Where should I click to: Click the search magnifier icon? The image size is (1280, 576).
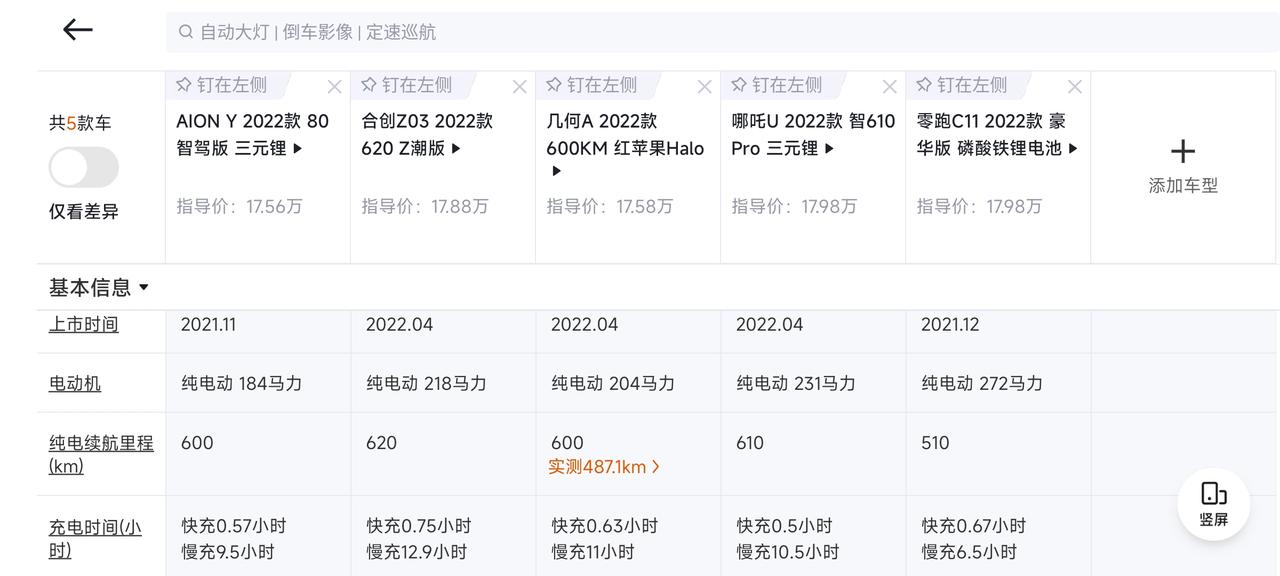(186, 32)
